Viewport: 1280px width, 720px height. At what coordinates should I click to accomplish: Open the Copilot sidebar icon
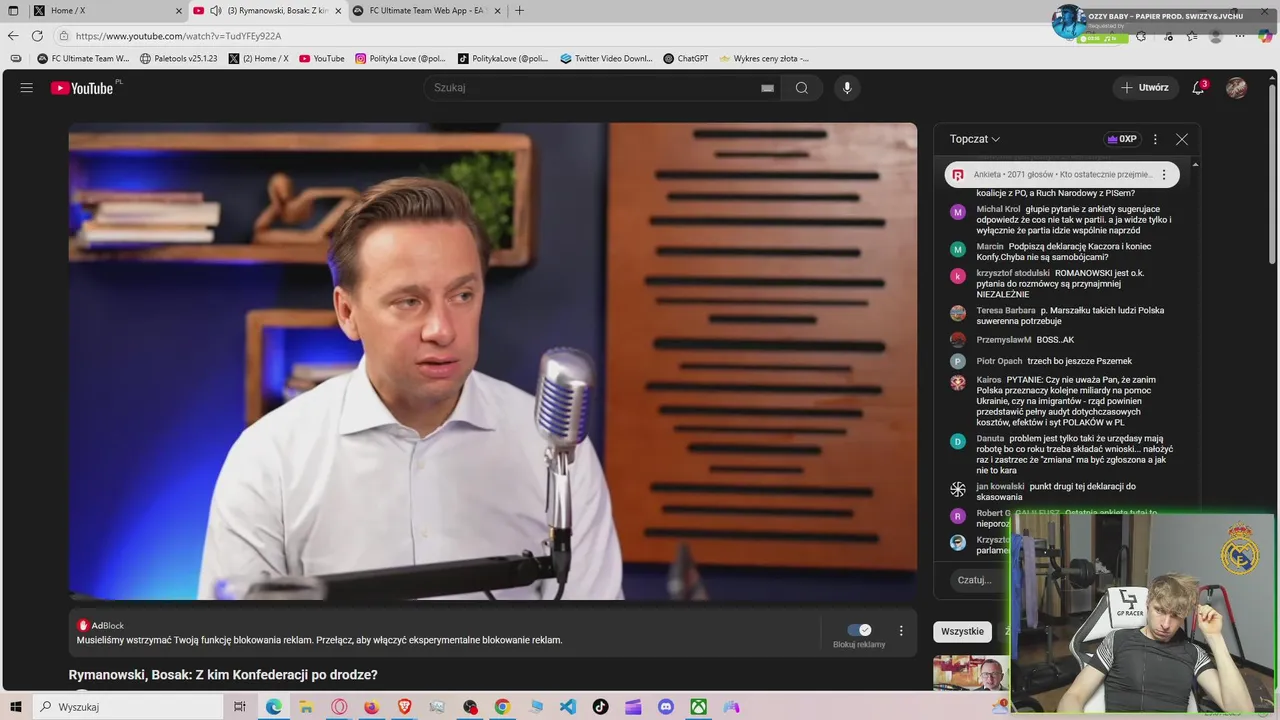pyautogui.click(x=1266, y=36)
